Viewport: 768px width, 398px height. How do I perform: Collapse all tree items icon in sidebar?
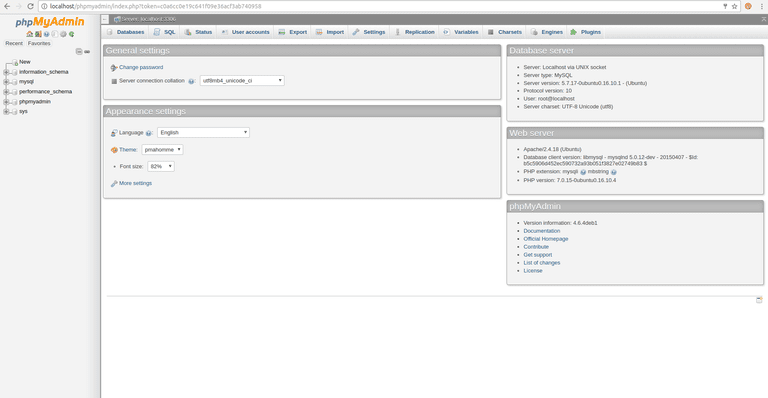pos(79,51)
